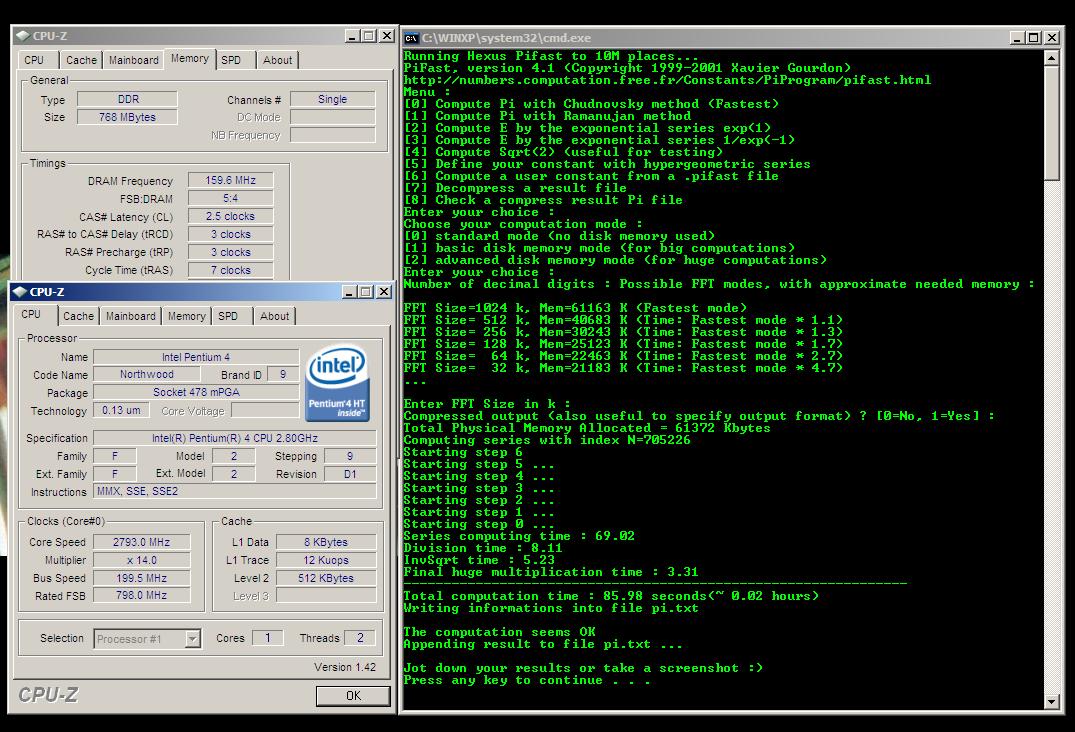This screenshot has height=732, width=1075.
Task: Close the cmd.exe window
Action: click(x=1052, y=38)
